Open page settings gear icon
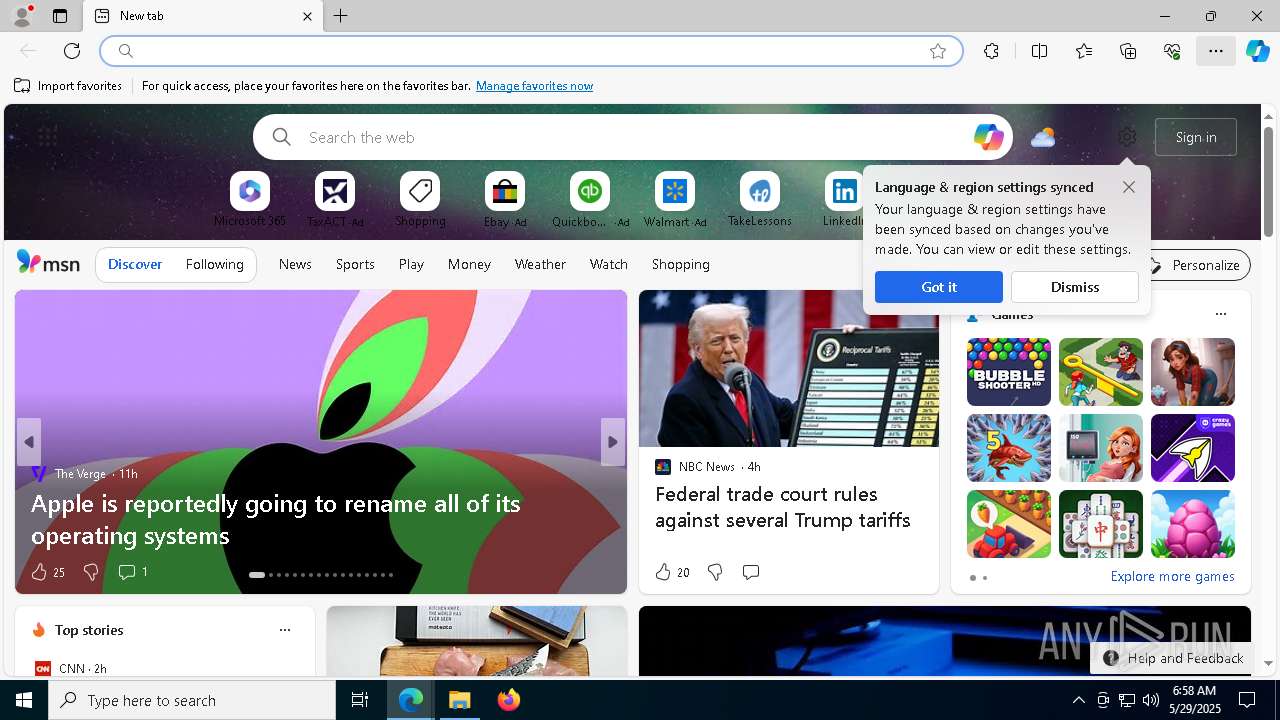Screen dimensions: 1280x720 1127,137
